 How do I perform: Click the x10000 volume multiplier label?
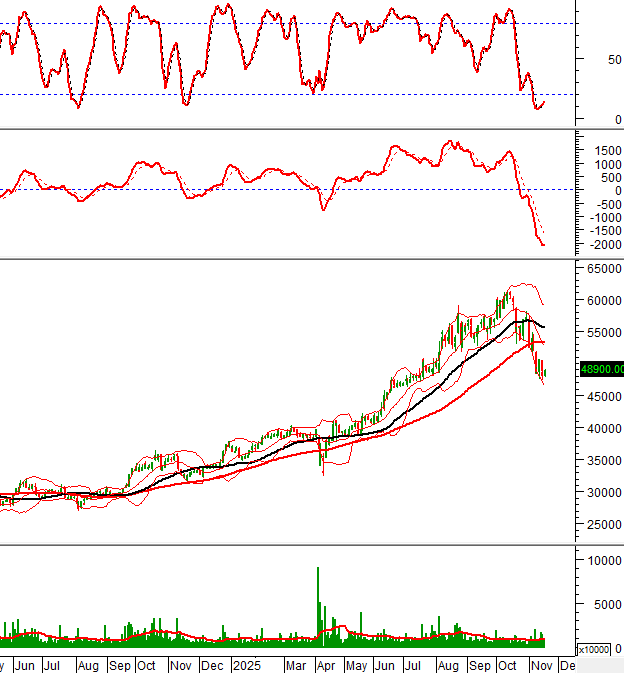click(594, 650)
